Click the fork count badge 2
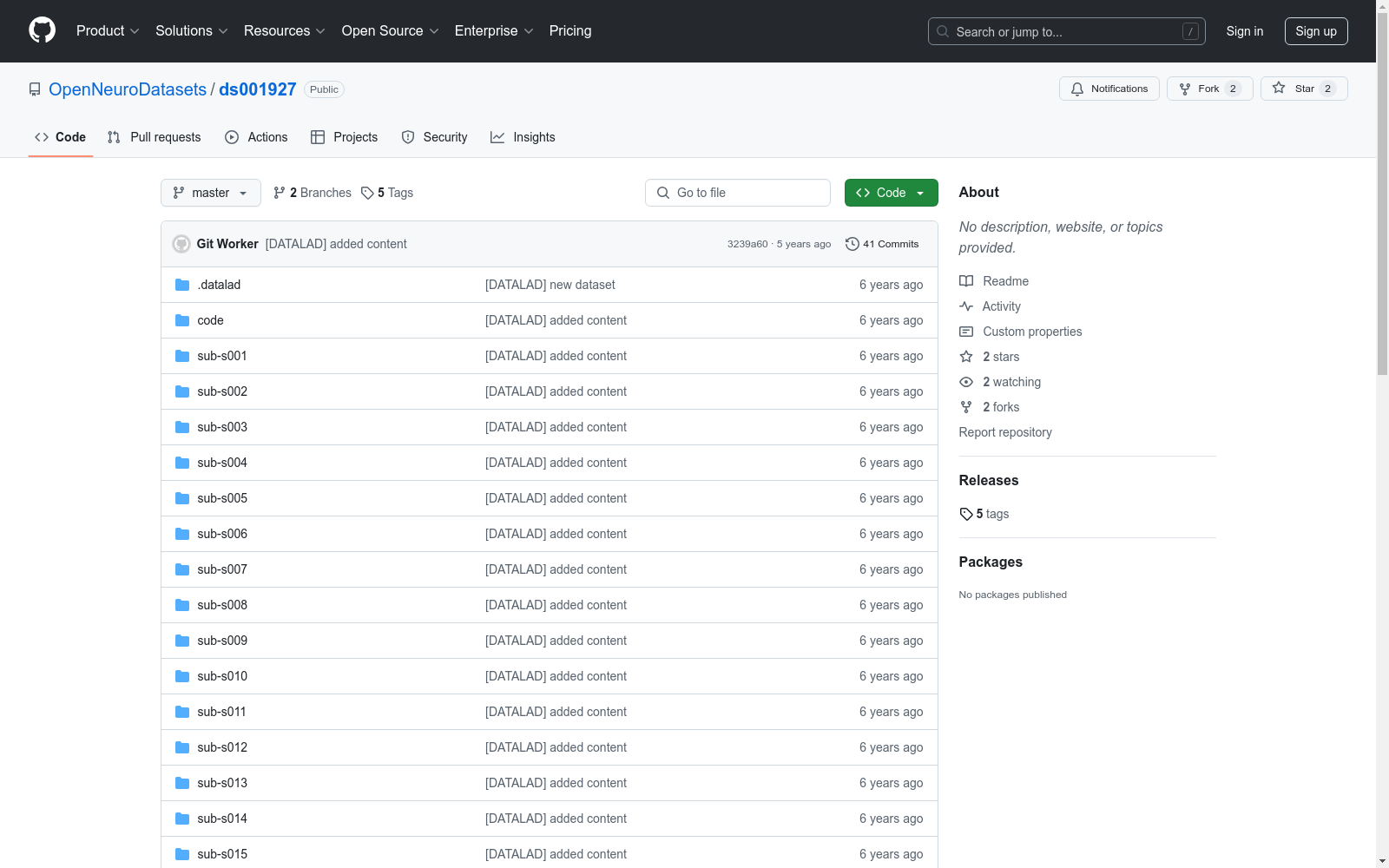1389x868 pixels. tap(1233, 89)
